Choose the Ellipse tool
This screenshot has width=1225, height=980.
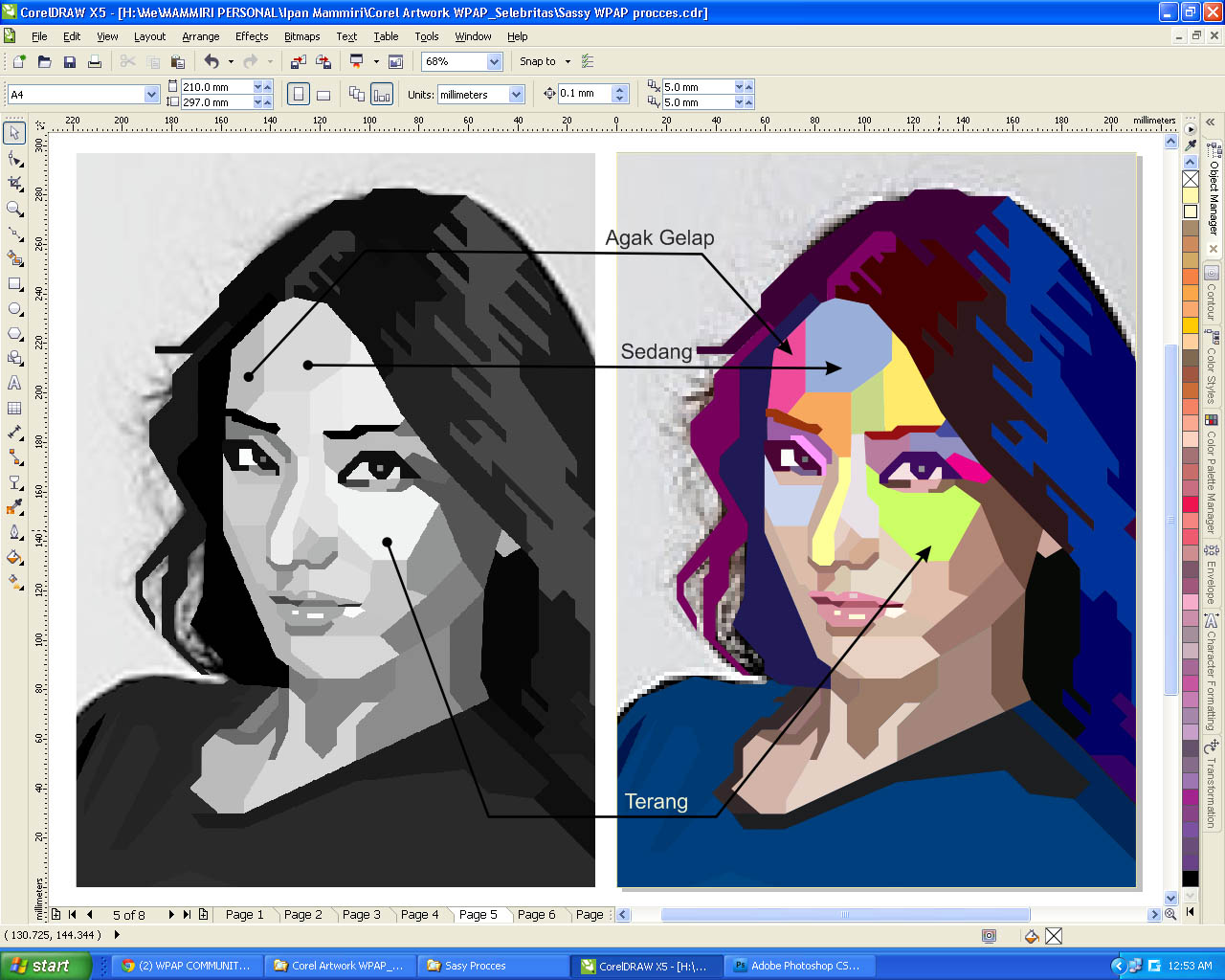(14, 308)
